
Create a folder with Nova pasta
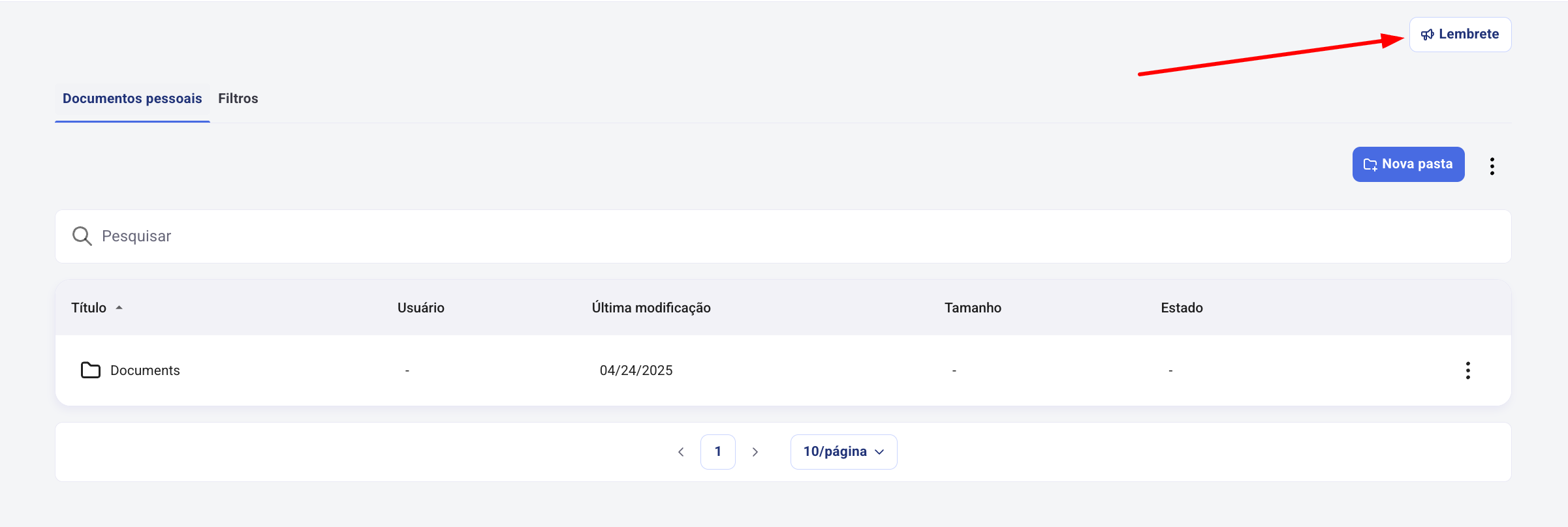click(1408, 164)
